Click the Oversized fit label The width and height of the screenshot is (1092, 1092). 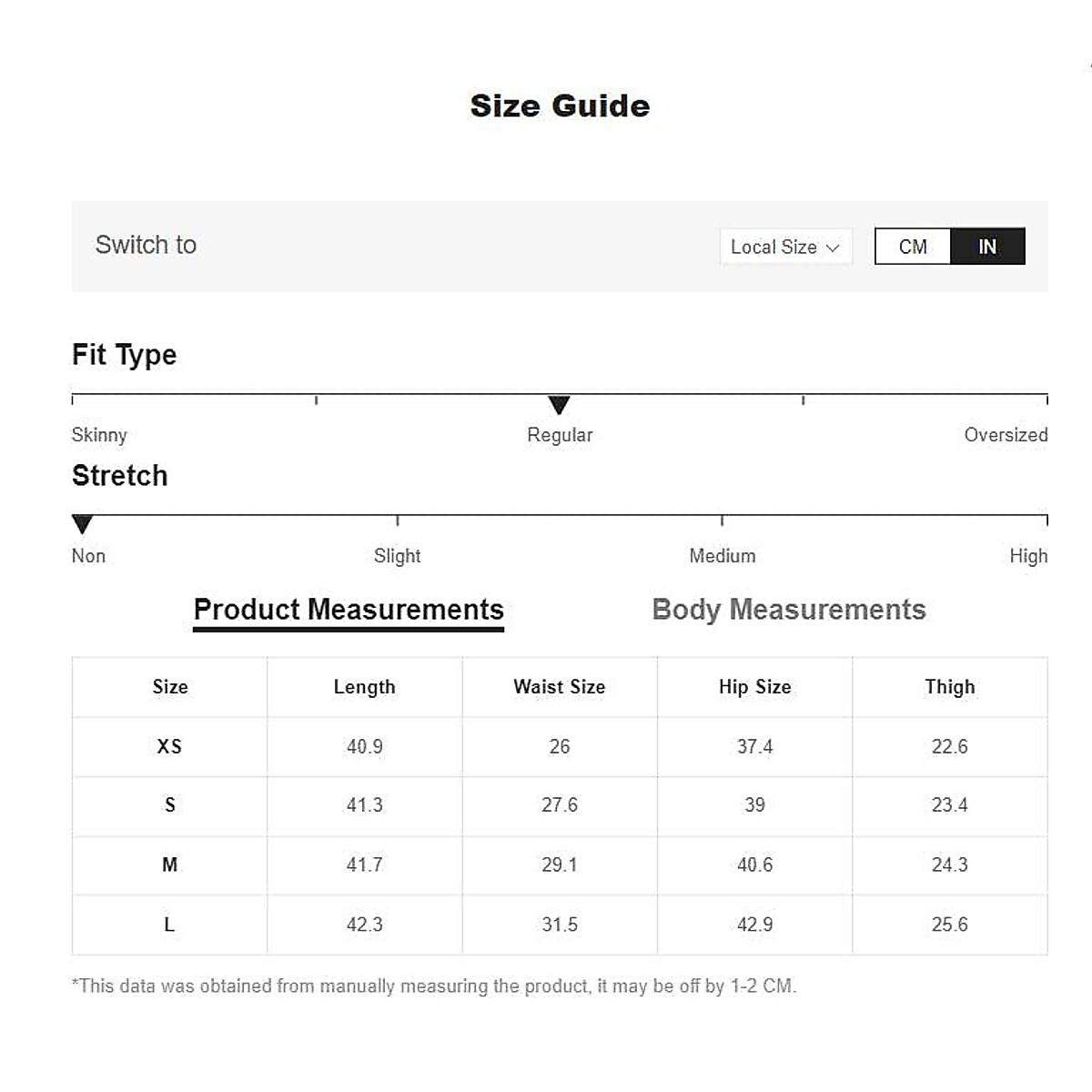click(x=1006, y=435)
